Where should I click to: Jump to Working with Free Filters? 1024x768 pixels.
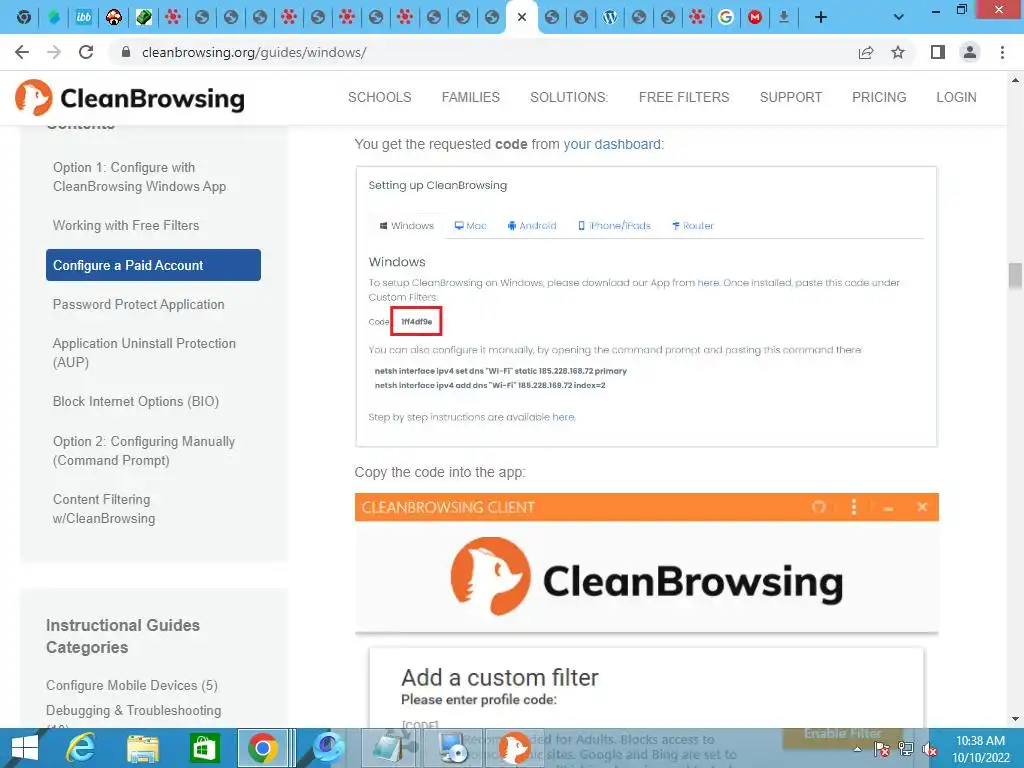pyautogui.click(x=126, y=225)
